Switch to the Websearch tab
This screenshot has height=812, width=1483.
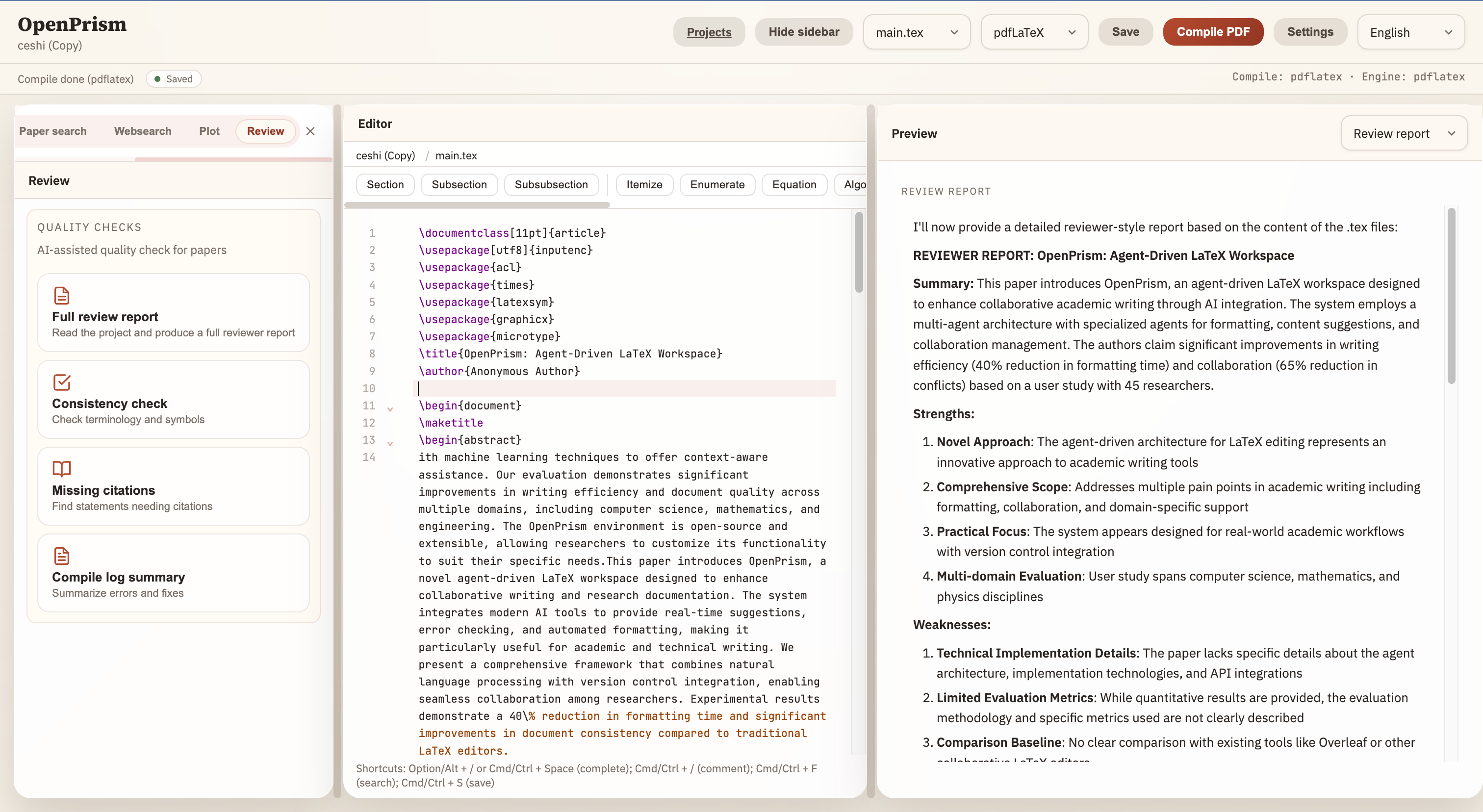tap(143, 131)
